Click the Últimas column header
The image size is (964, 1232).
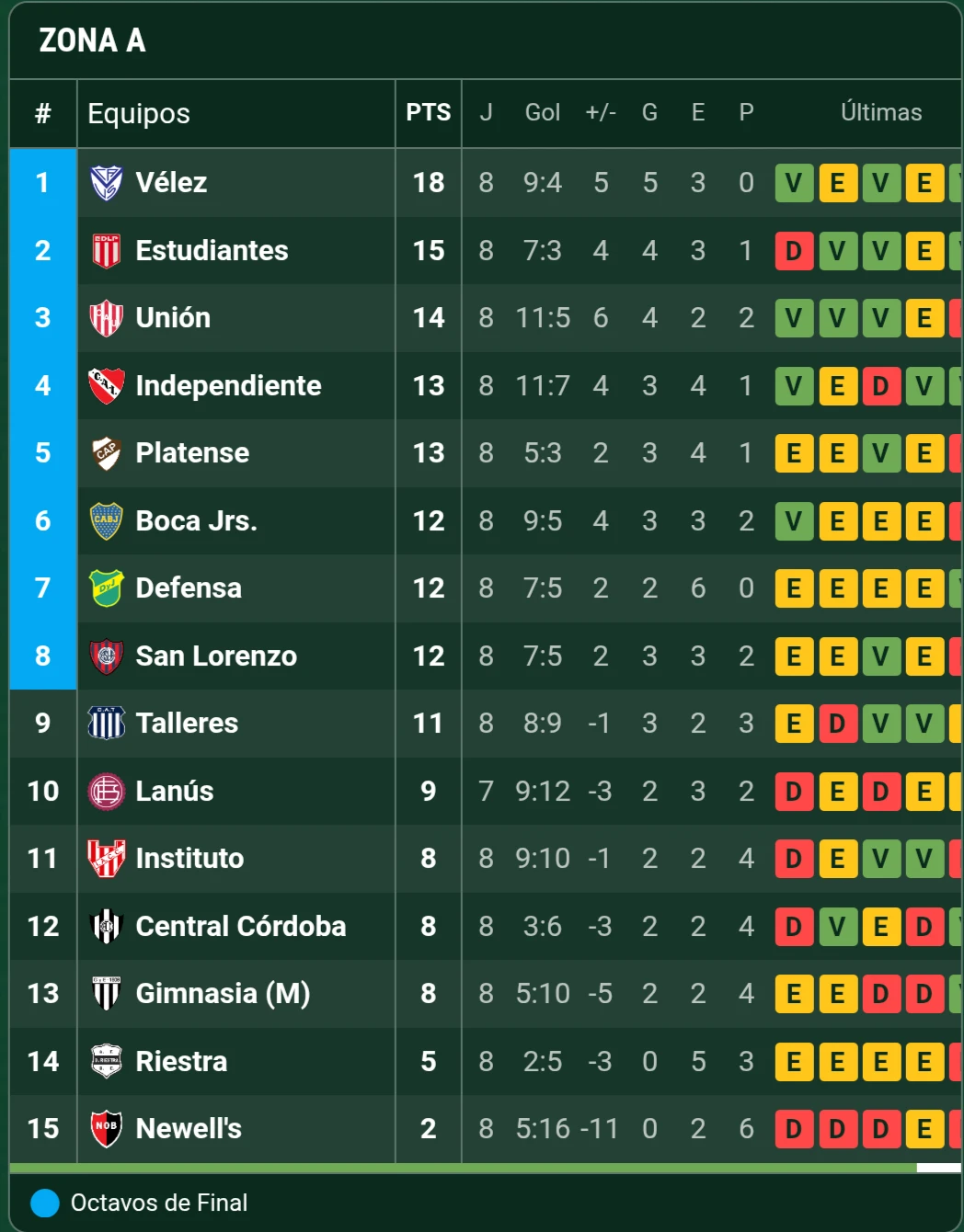pyautogui.click(x=880, y=113)
